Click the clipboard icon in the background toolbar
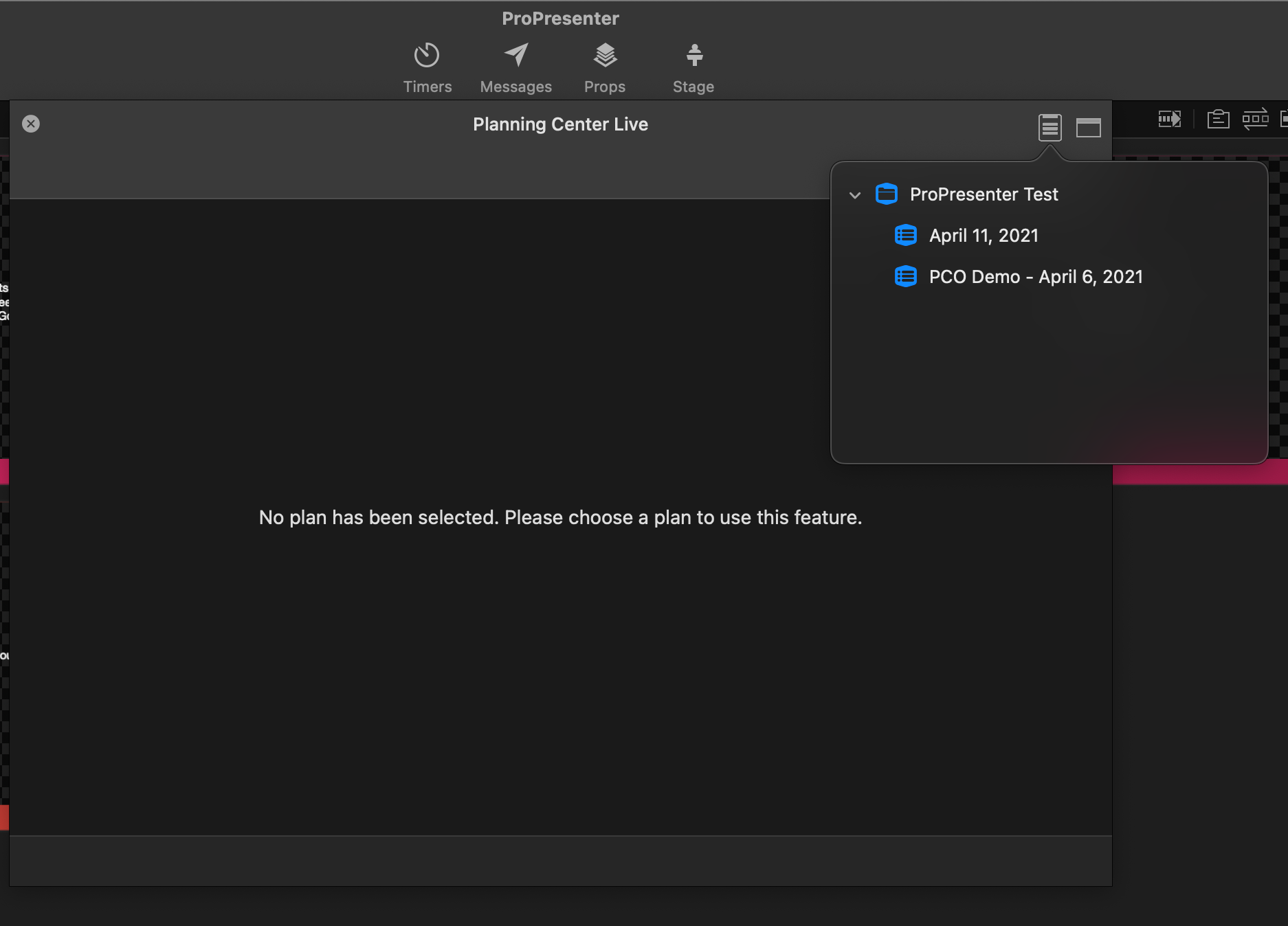 [x=1218, y=119]
